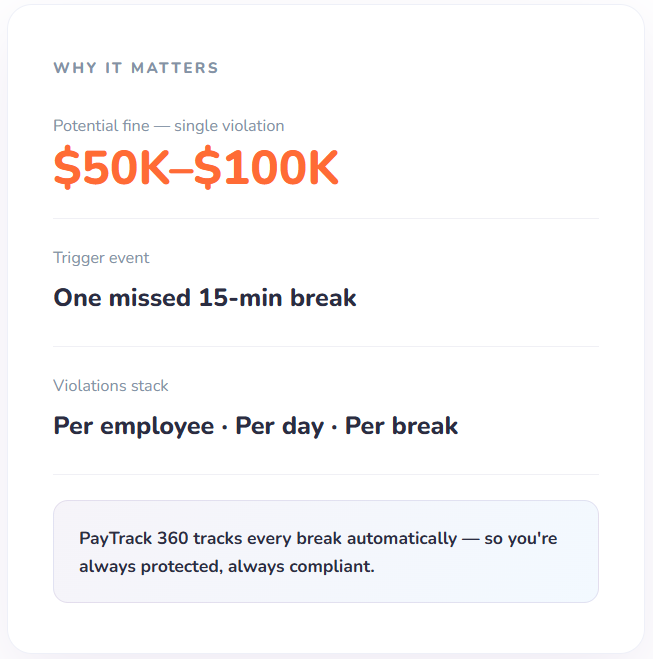Image resolution: width=653 pixels, height=659 pixels.
Task: Select the "Per employee" text
Action: pyautogui.click(x=133, y=426)
